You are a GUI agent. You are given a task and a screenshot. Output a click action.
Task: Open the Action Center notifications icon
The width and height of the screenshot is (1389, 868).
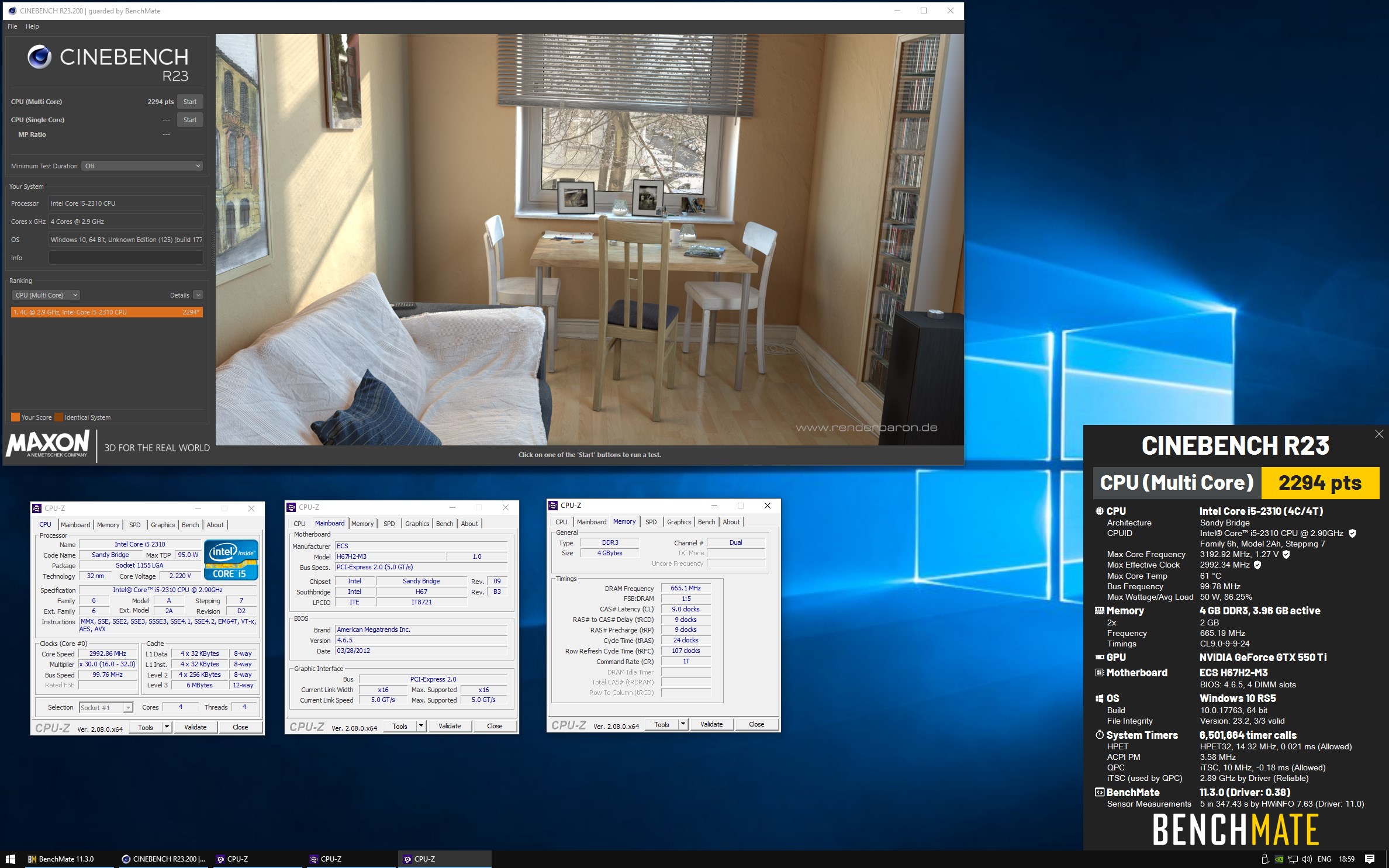[x=1370, y=859]
